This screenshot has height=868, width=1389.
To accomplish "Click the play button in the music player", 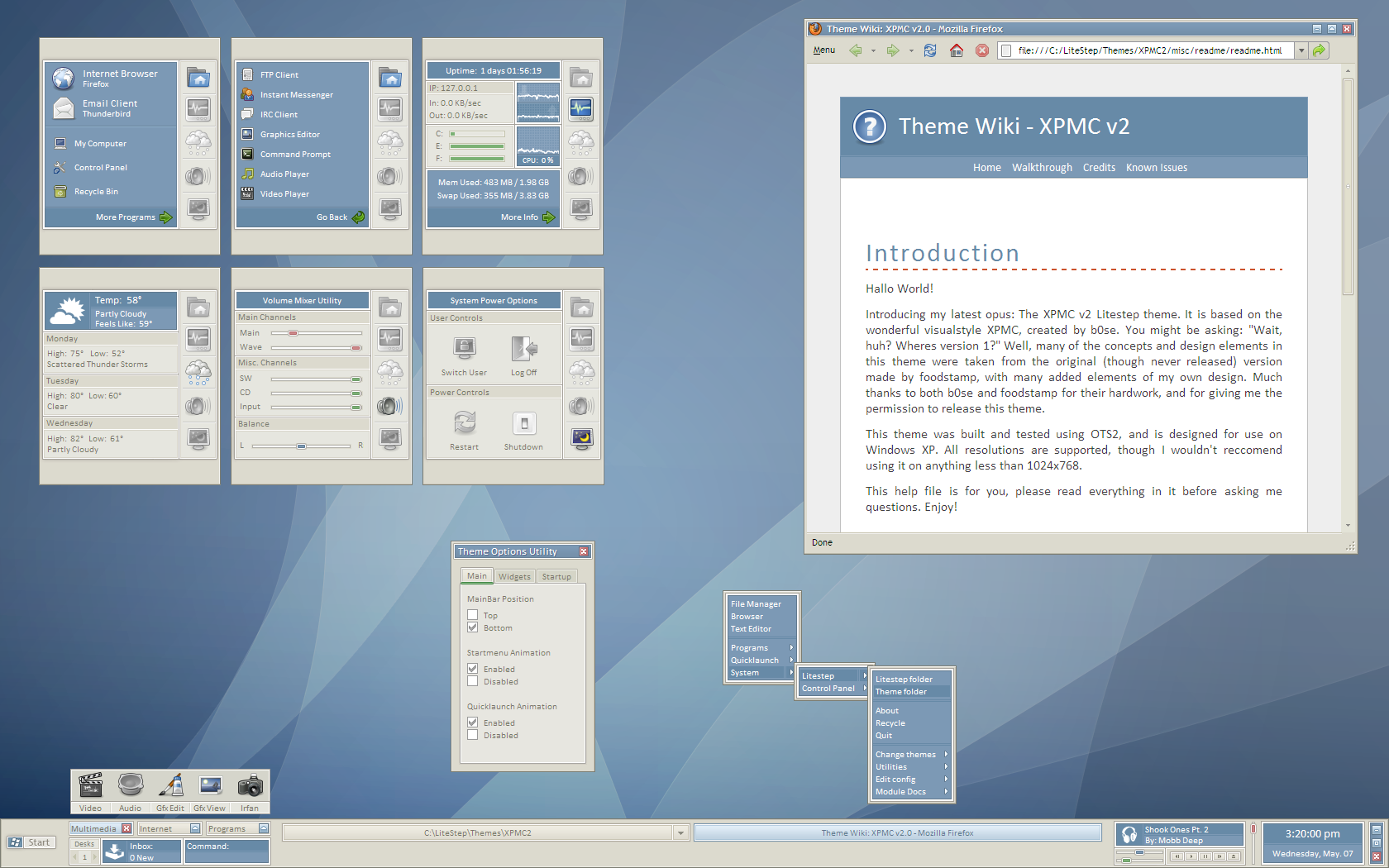I will click(1191, 856).
